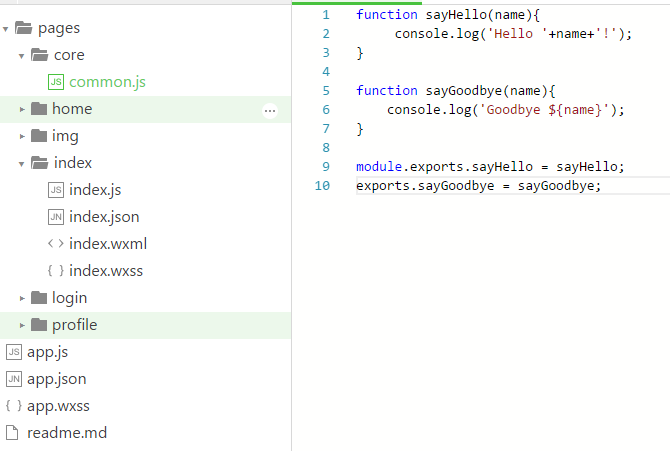Click the braces icon of app.wxss
This screenshot has height=451, width=670.
click(14, 405)
